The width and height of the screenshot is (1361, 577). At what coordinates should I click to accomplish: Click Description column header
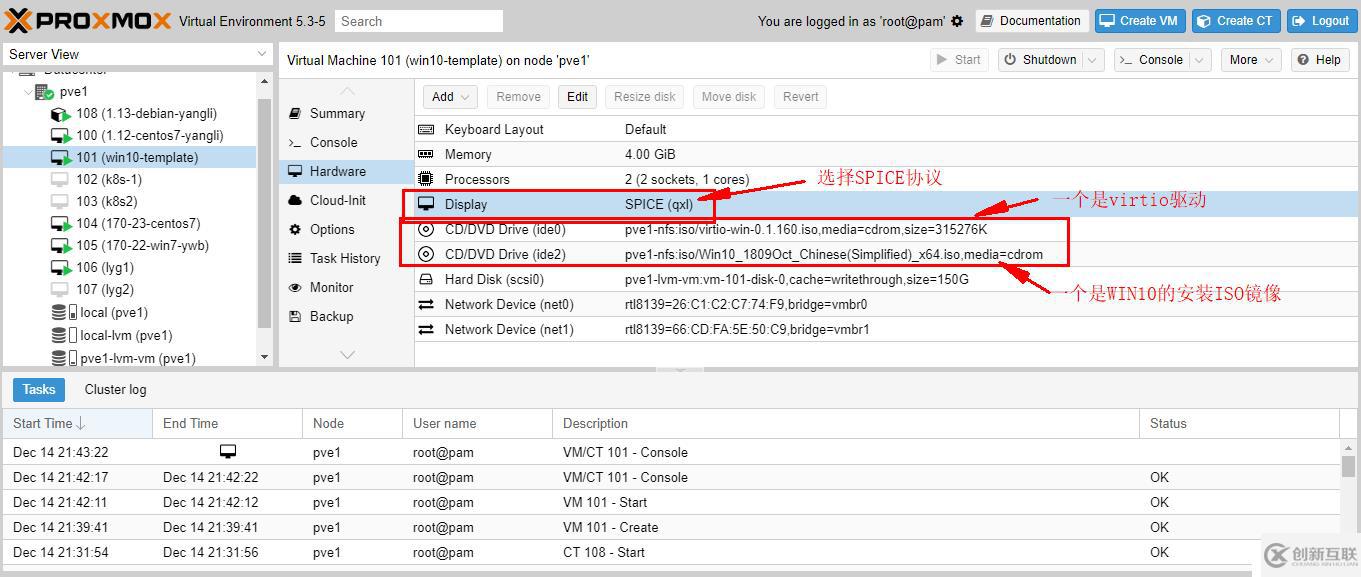point(845,423)
